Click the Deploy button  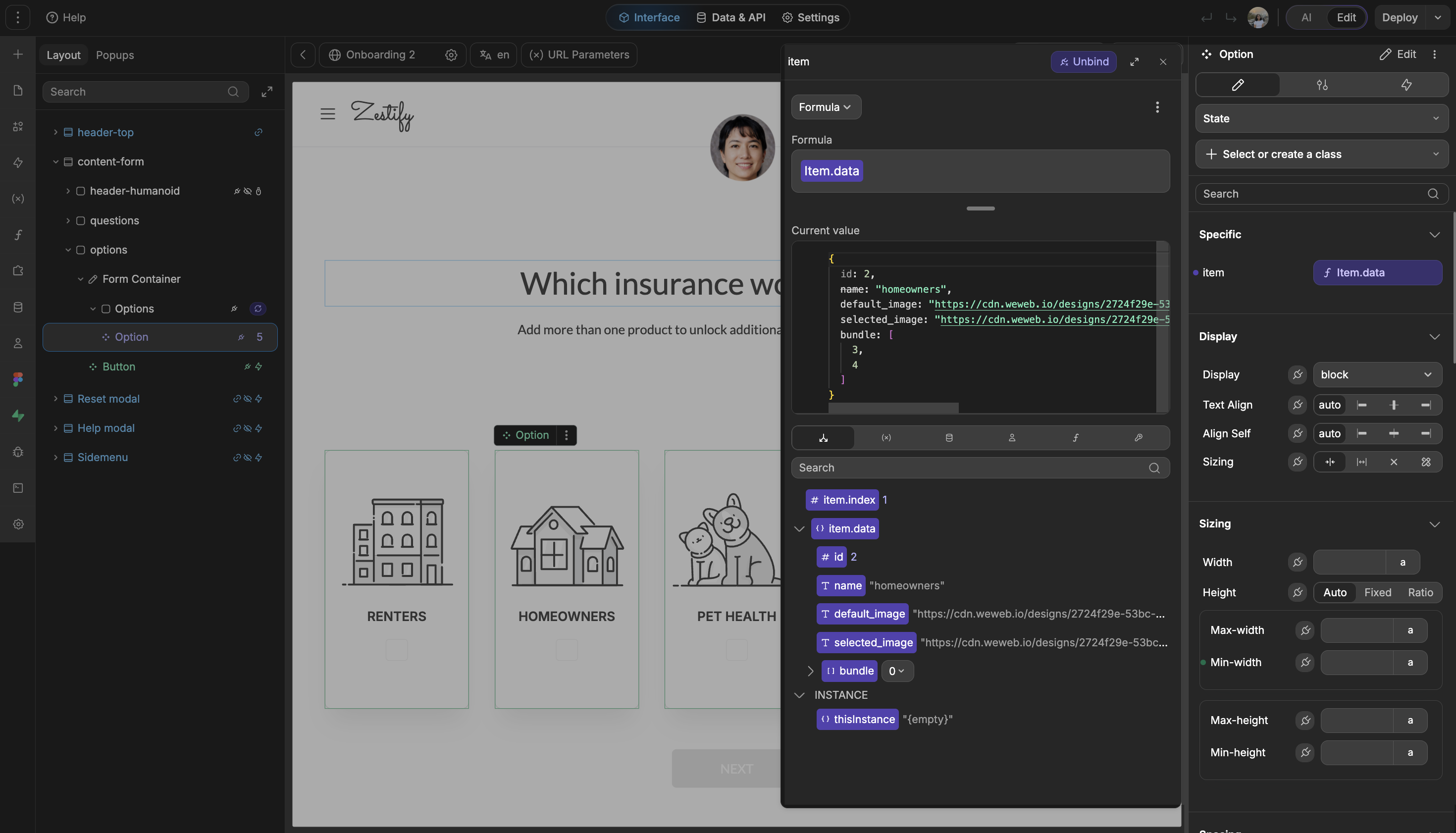tap(1399, 17)
